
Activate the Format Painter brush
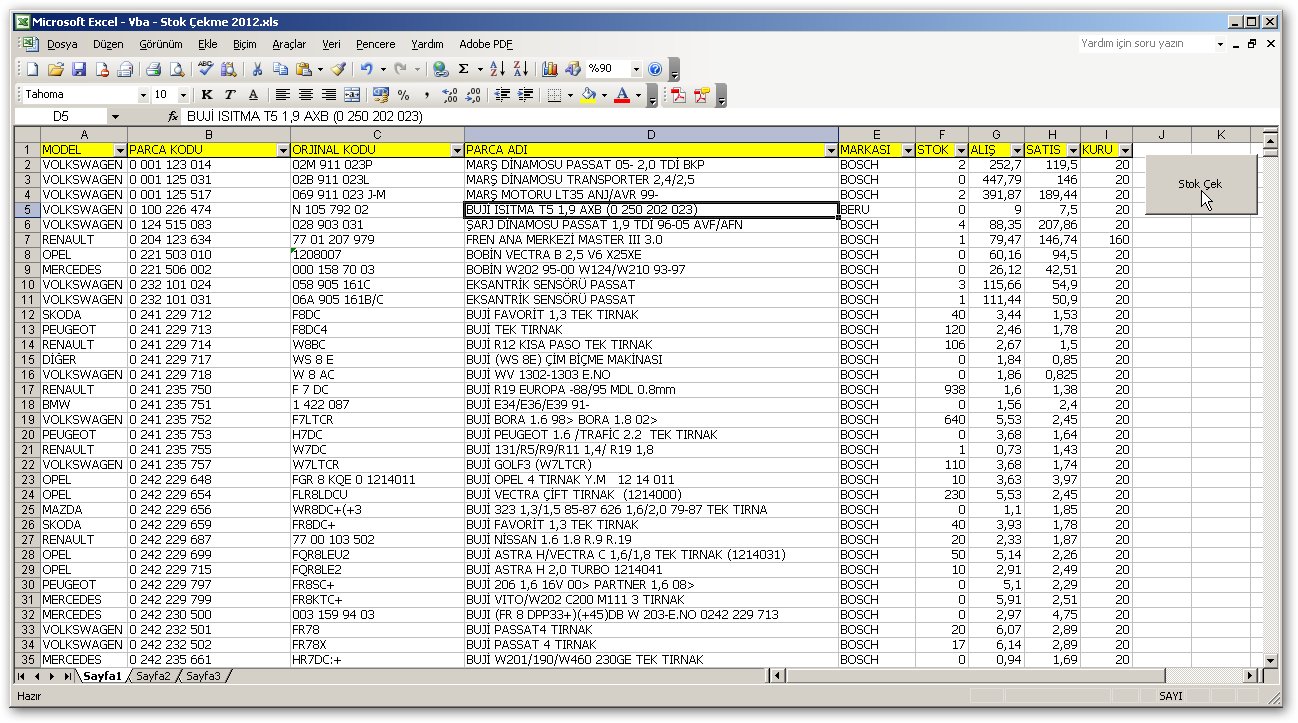click(338, 69)
